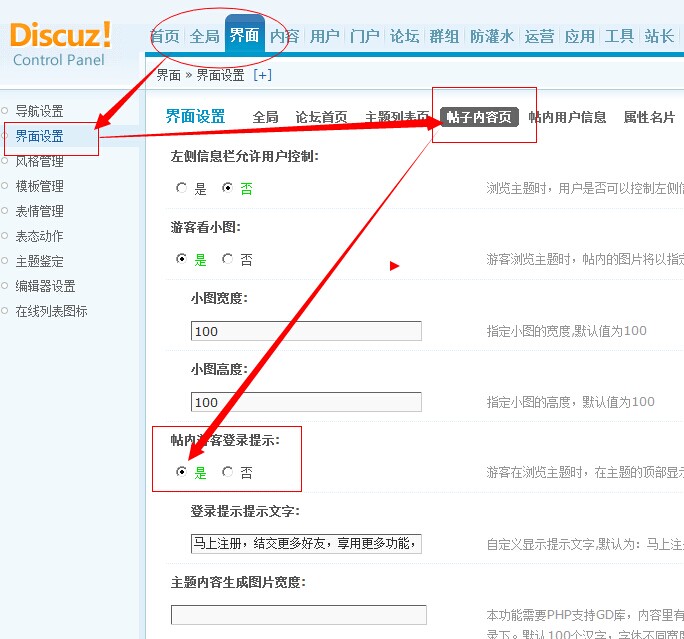
Task: Open 表态动作 in sidebar
Action: tap(39, 236)
